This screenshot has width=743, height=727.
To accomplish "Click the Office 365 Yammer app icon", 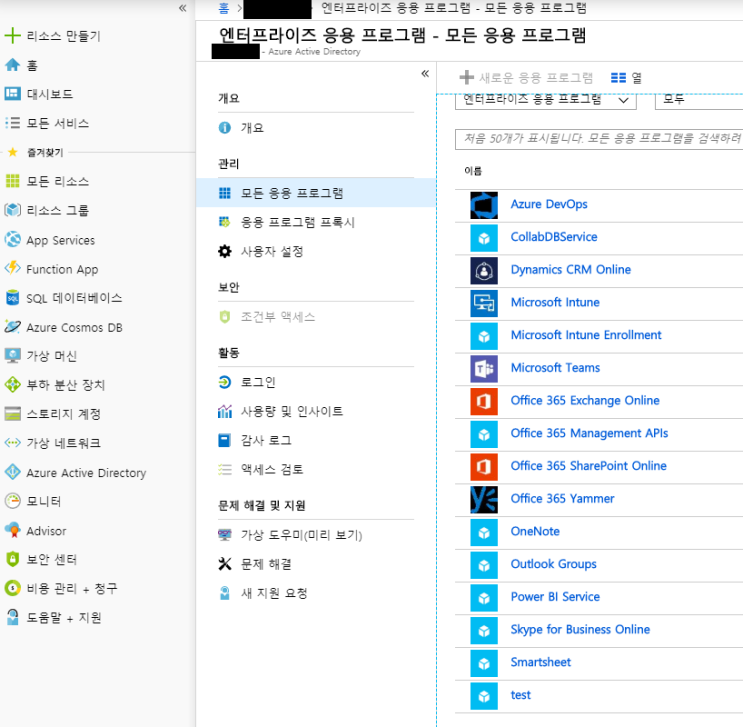I will click(484, 499).
